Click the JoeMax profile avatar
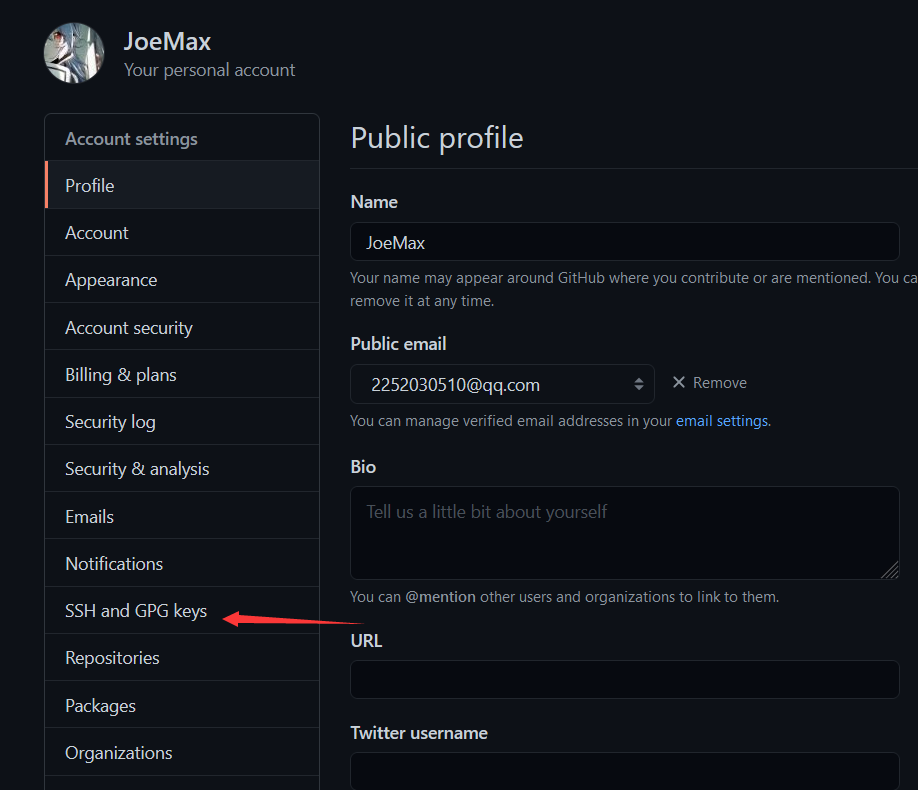Image resolution: width=918 pixels, height=790 pixels. (x=74, y=53)
